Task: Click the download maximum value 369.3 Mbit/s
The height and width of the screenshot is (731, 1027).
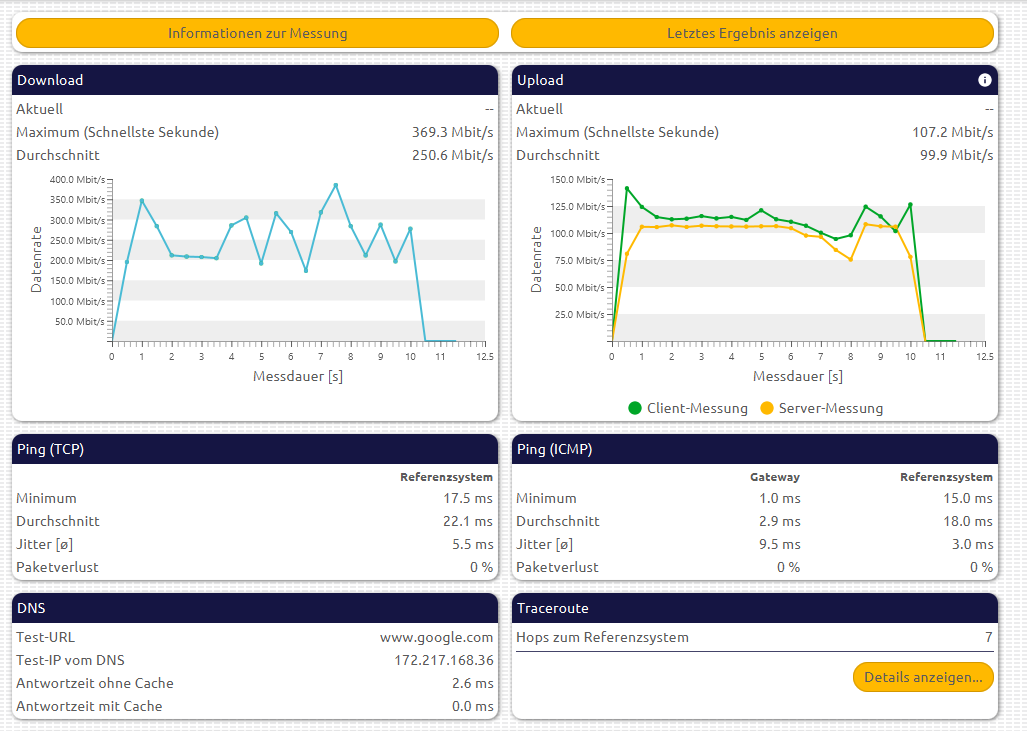Action: coord(452,132)
